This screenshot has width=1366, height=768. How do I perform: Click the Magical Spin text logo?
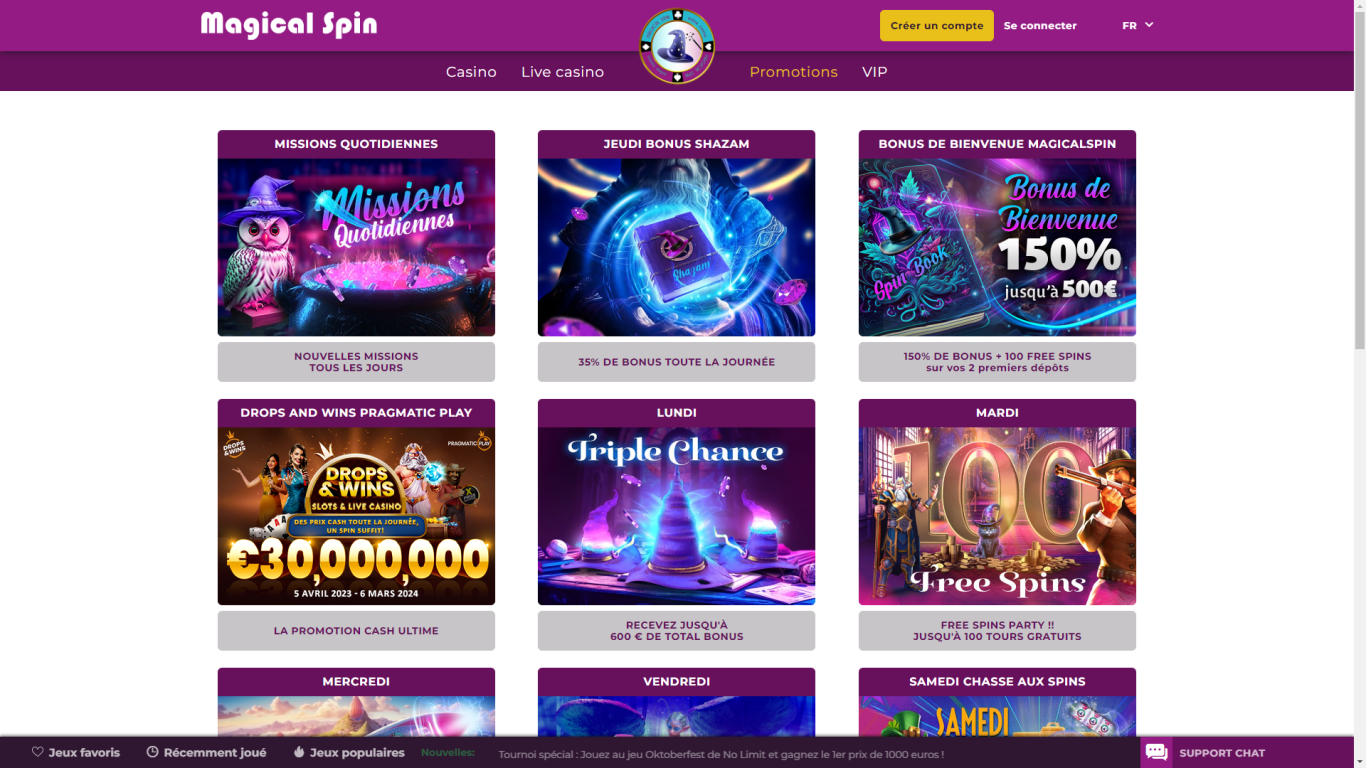(289, 25)
